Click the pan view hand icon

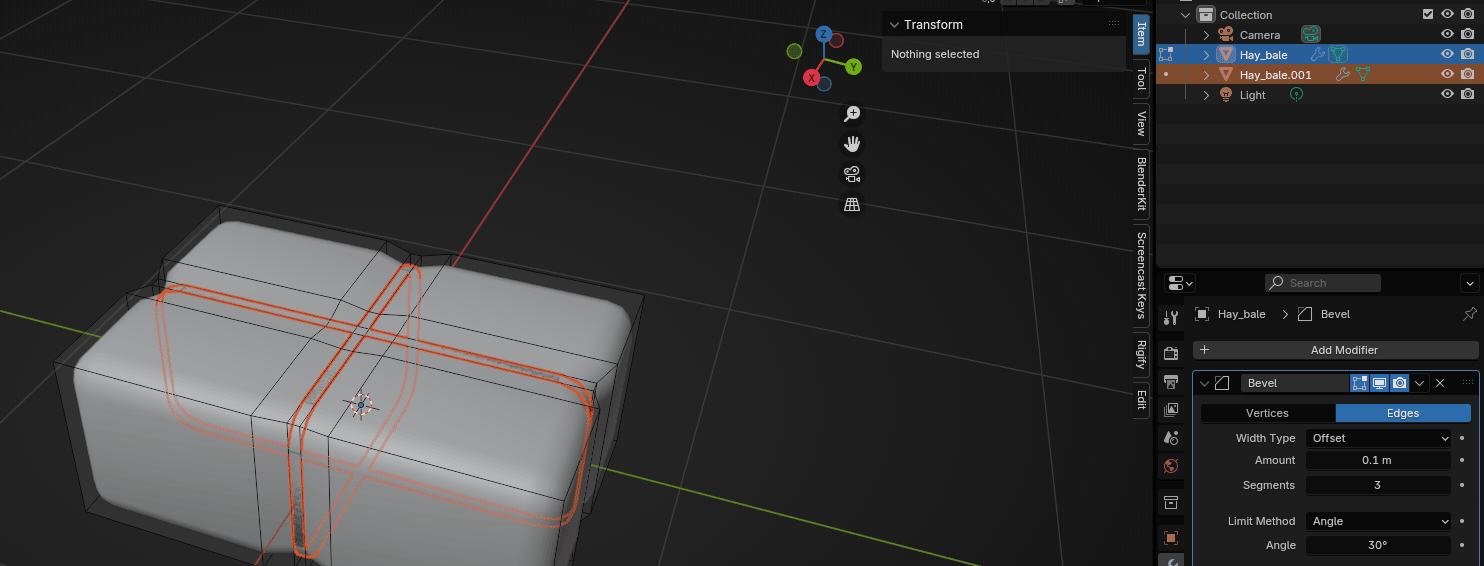point(852,144)
